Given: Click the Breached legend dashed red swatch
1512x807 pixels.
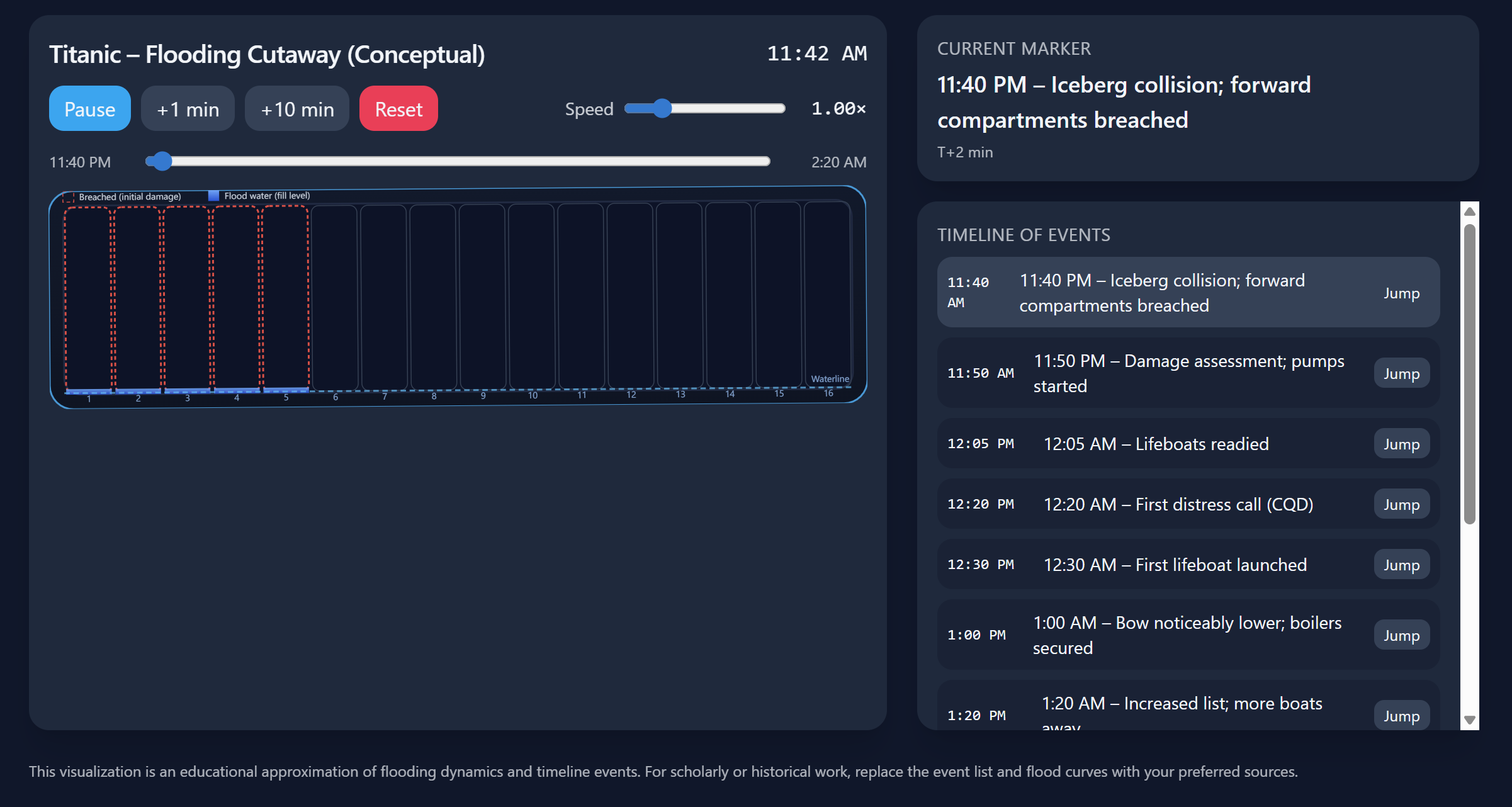Looking at the screenshot, I should 69,197.
